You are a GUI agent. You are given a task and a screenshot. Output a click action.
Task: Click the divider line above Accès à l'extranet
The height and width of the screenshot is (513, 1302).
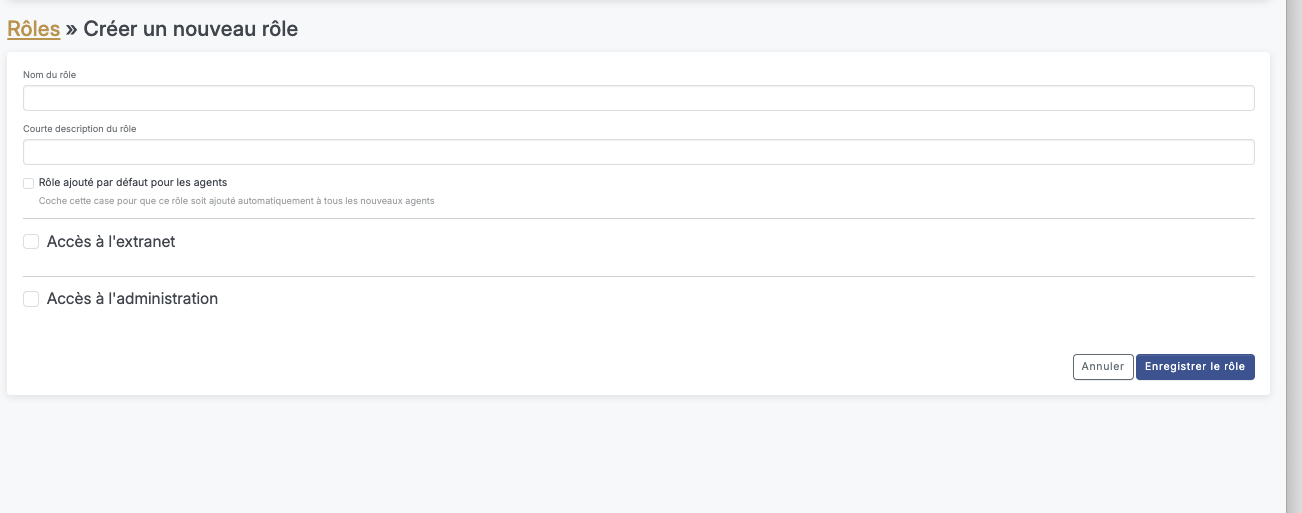[x=638, y=218]
